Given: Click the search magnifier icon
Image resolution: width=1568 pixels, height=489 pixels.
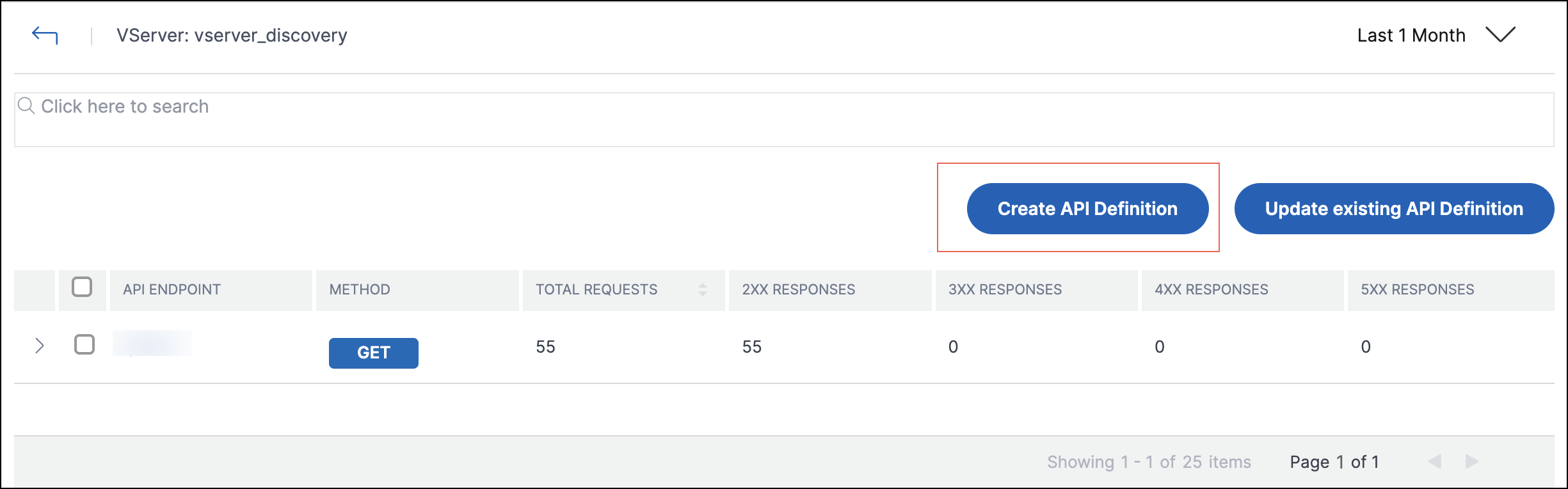Looking at the screenshot, I should pyautogui.click(x=26, y=106).
